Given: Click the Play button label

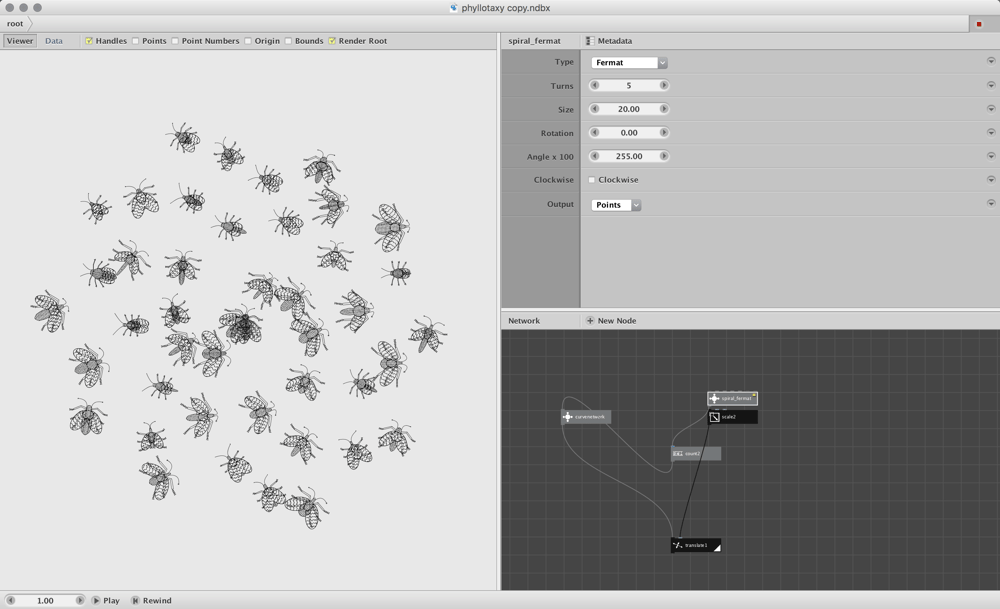Looking at the screenshot, I should point(112,601).
